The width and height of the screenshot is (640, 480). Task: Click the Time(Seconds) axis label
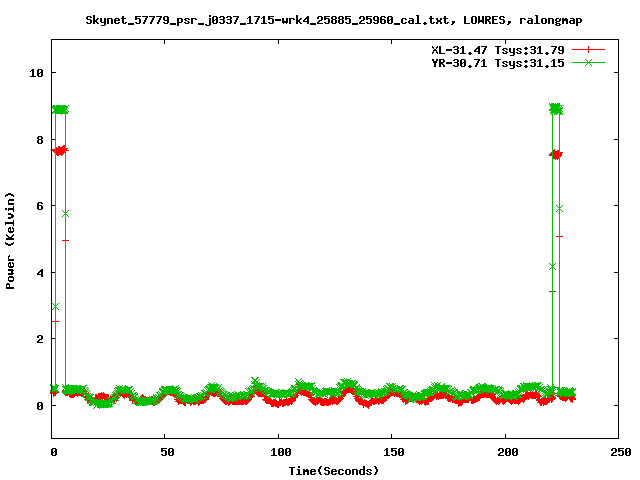(334, 471)
